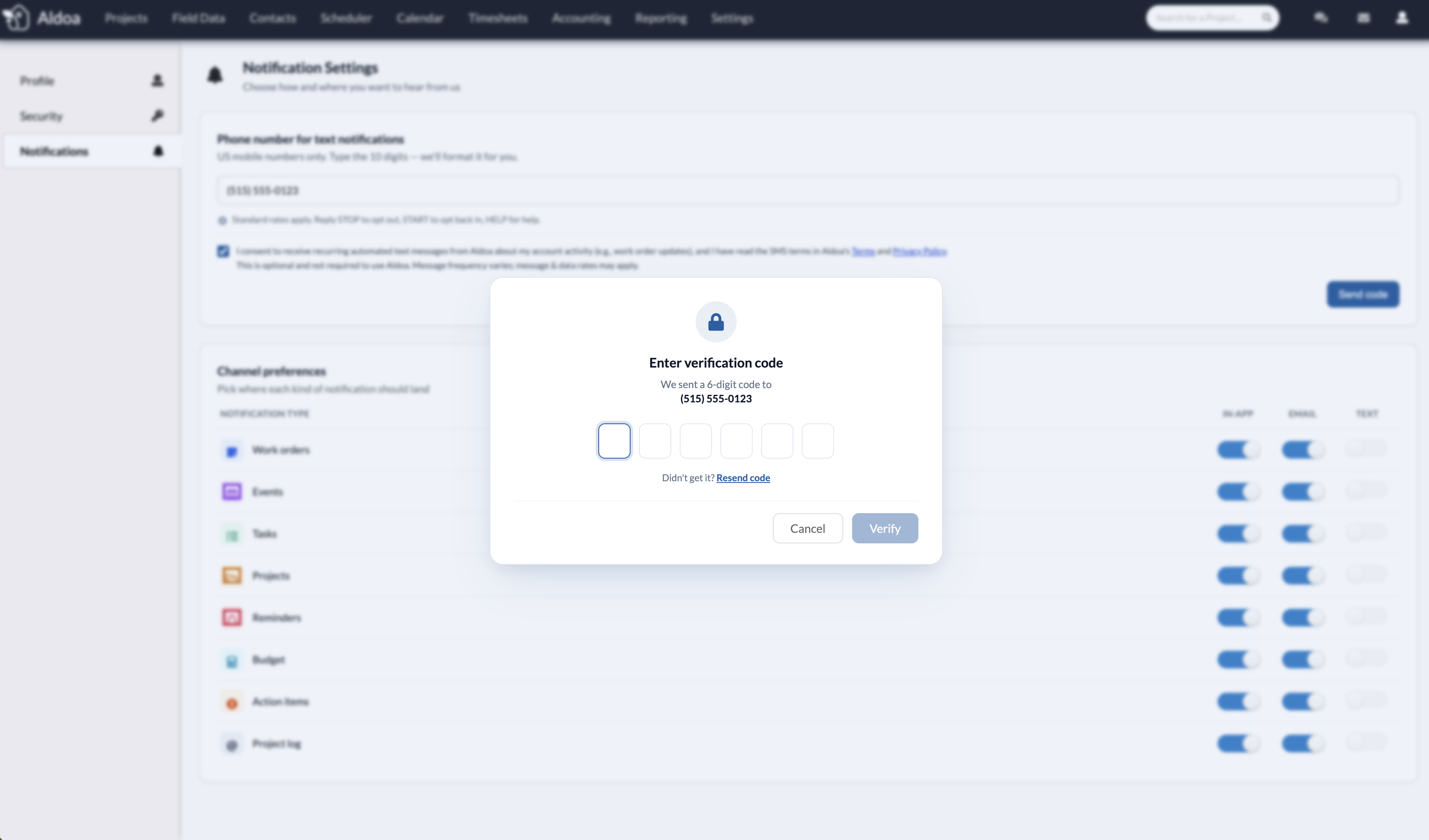
Task: Click the Security key icon in sidebar
Action: (x=158, y=116)
